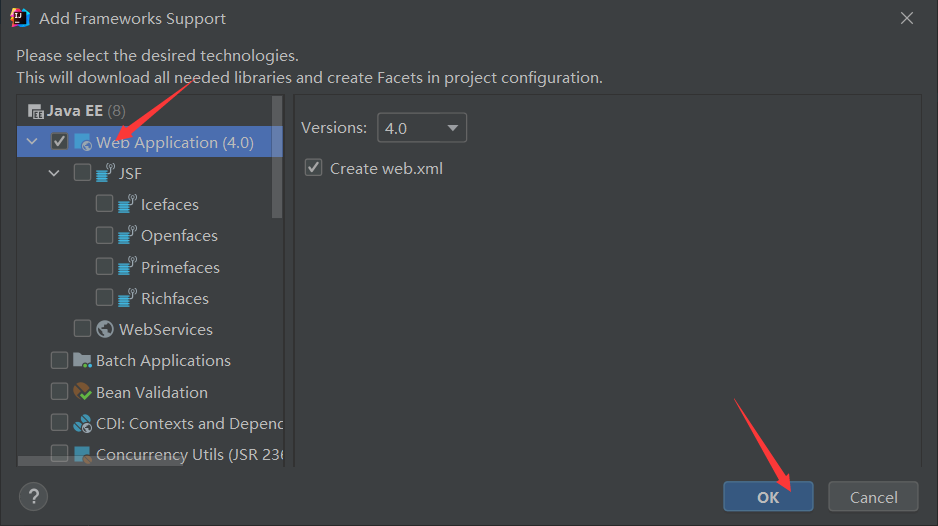Click the JSF framework icon
The height and width of the screenshot is (526, 938).
tap(106, 174)
